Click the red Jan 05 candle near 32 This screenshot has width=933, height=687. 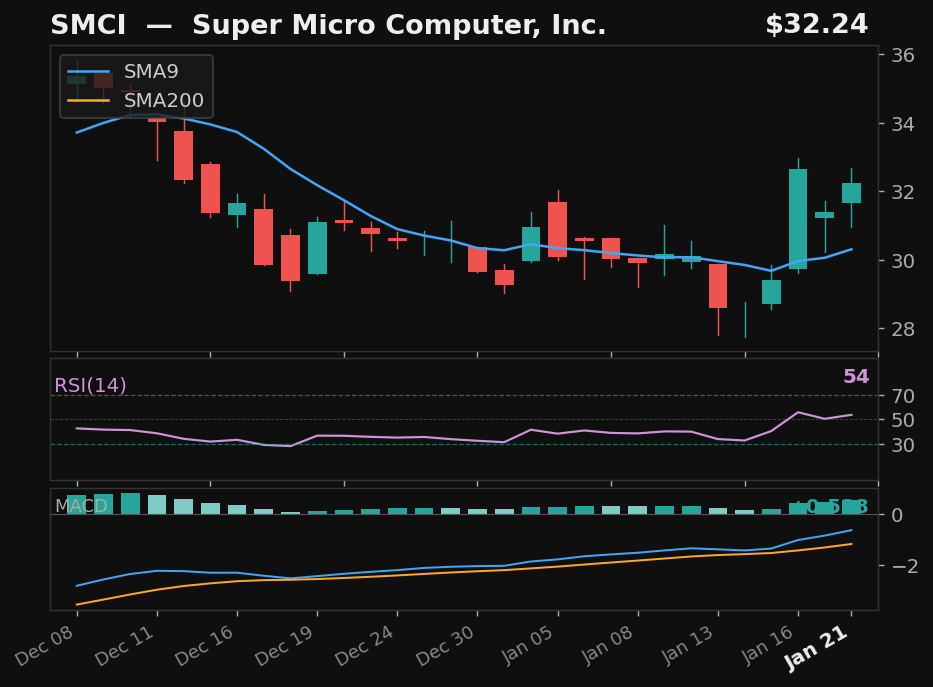click(x=558, y=230)
